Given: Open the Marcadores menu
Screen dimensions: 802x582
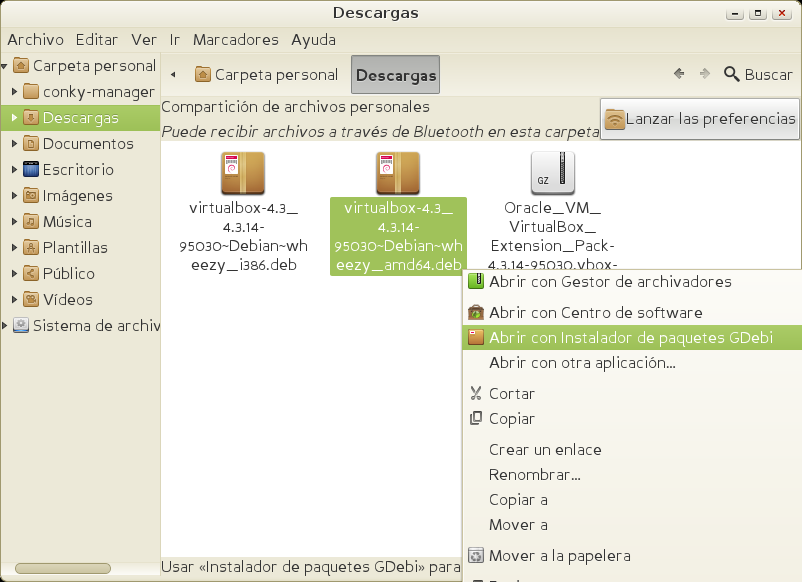Looking at the screenshot, I should click(235, 40).
